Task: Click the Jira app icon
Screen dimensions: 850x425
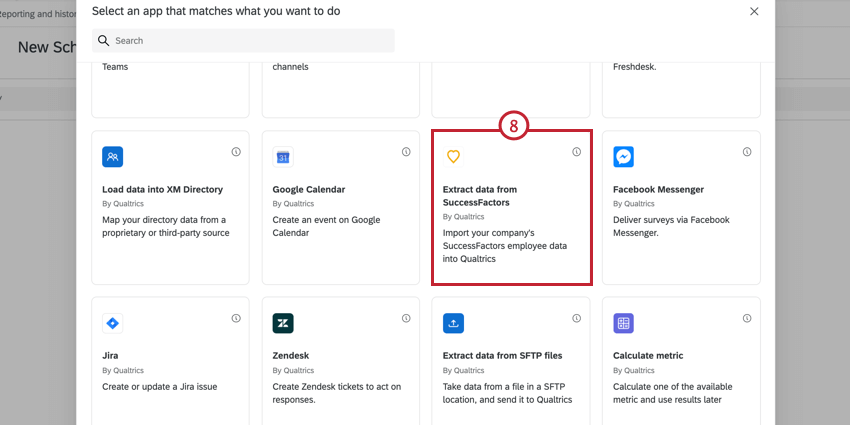Action: [113, 323]
